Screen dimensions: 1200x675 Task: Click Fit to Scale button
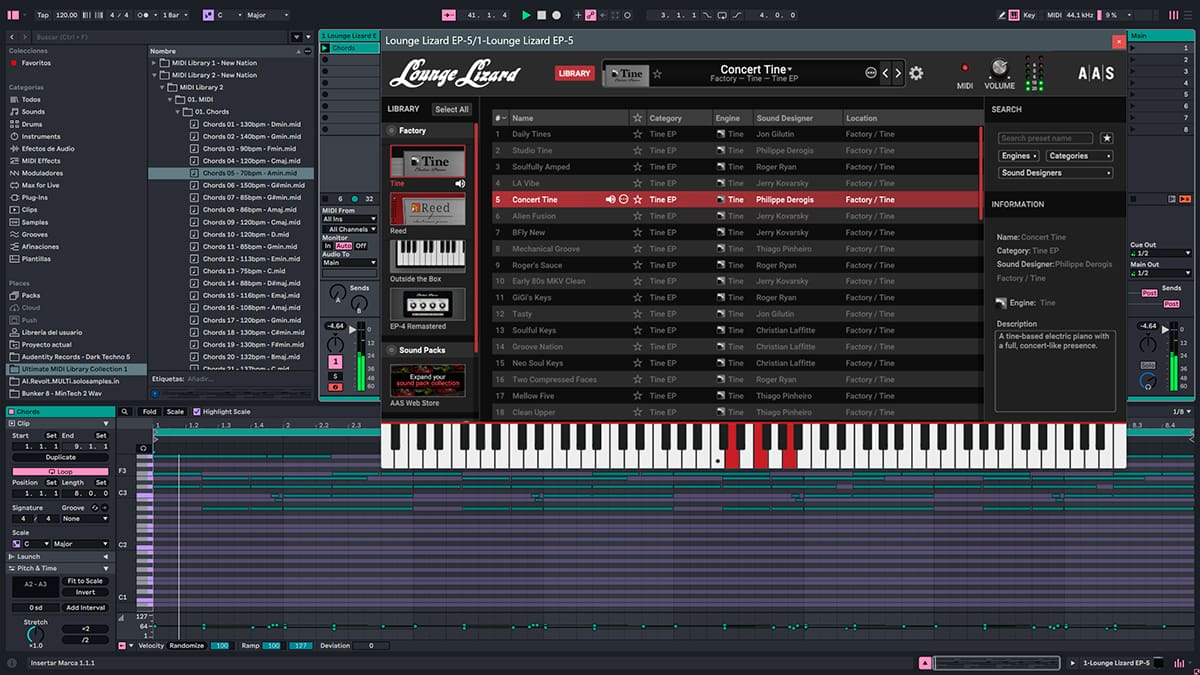click(85, 581)
